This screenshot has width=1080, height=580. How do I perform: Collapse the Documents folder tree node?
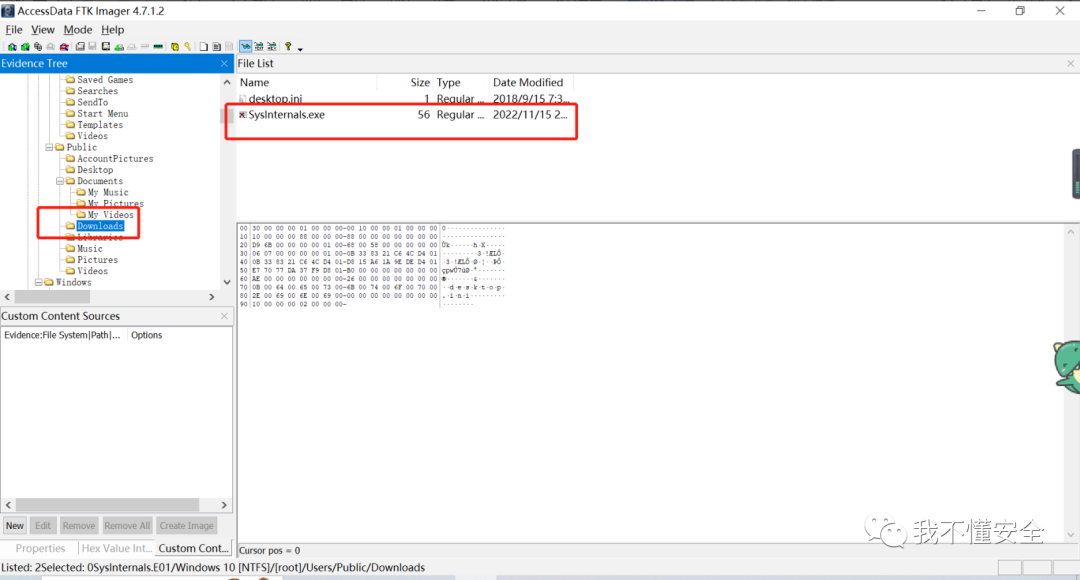[60, 181]
